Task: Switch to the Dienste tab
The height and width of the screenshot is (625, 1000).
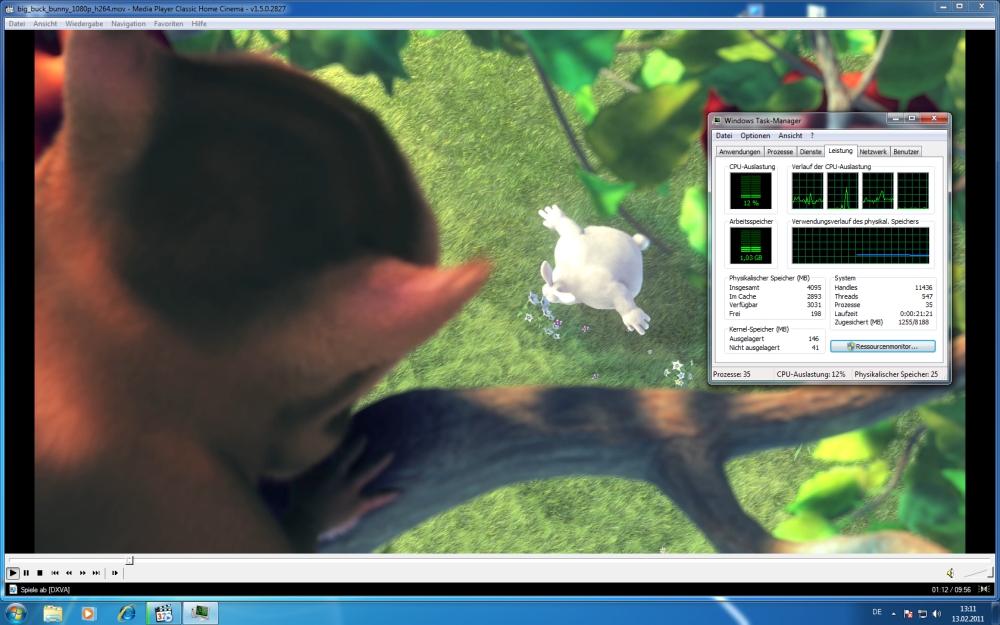Action: 811,152
